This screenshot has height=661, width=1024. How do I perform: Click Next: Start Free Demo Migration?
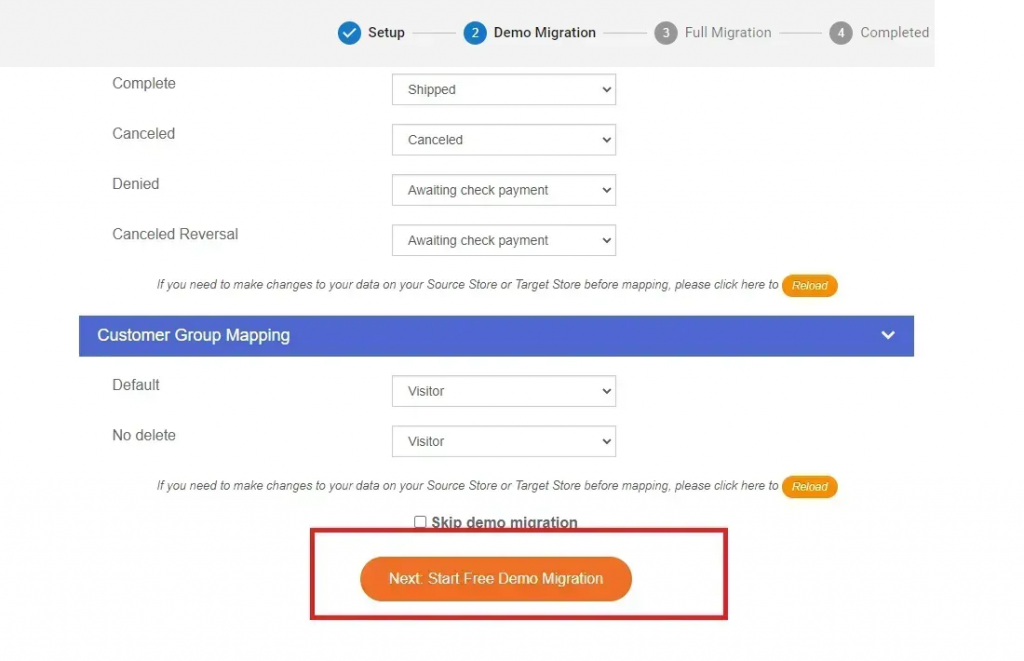tap(496, 578)
